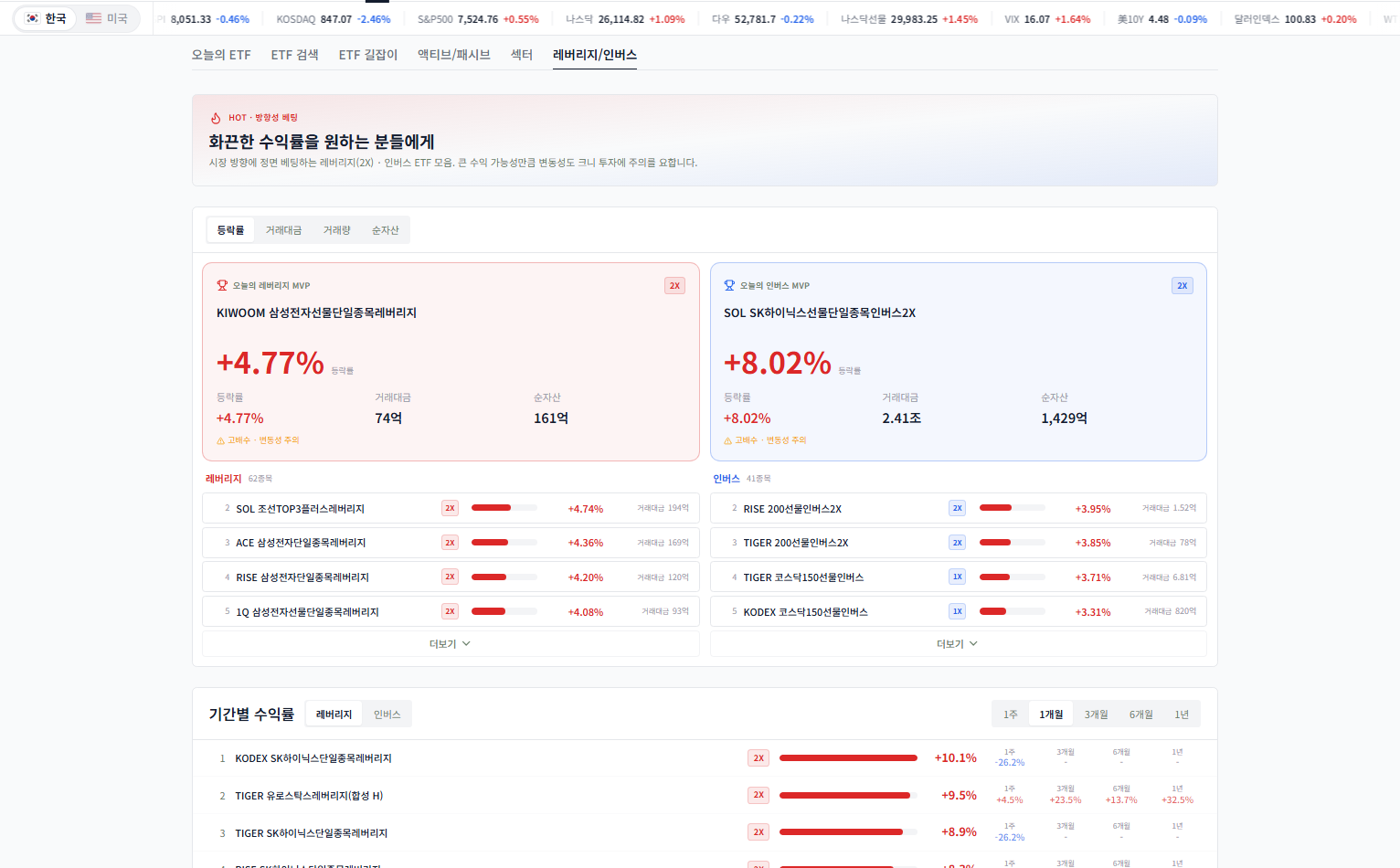Click progress bar of KODEX SK하이닉스단일종목레버리지

848,758
